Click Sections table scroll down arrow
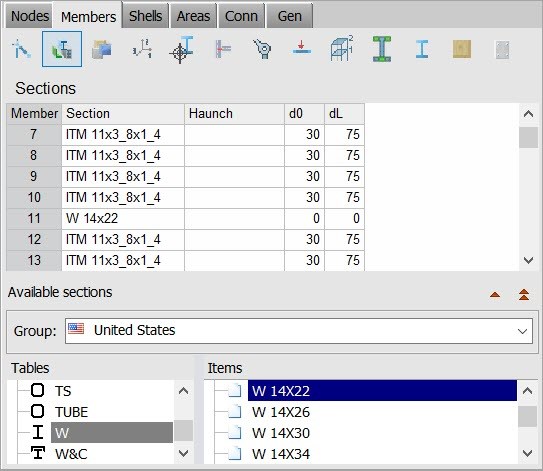 pos(528,260)
